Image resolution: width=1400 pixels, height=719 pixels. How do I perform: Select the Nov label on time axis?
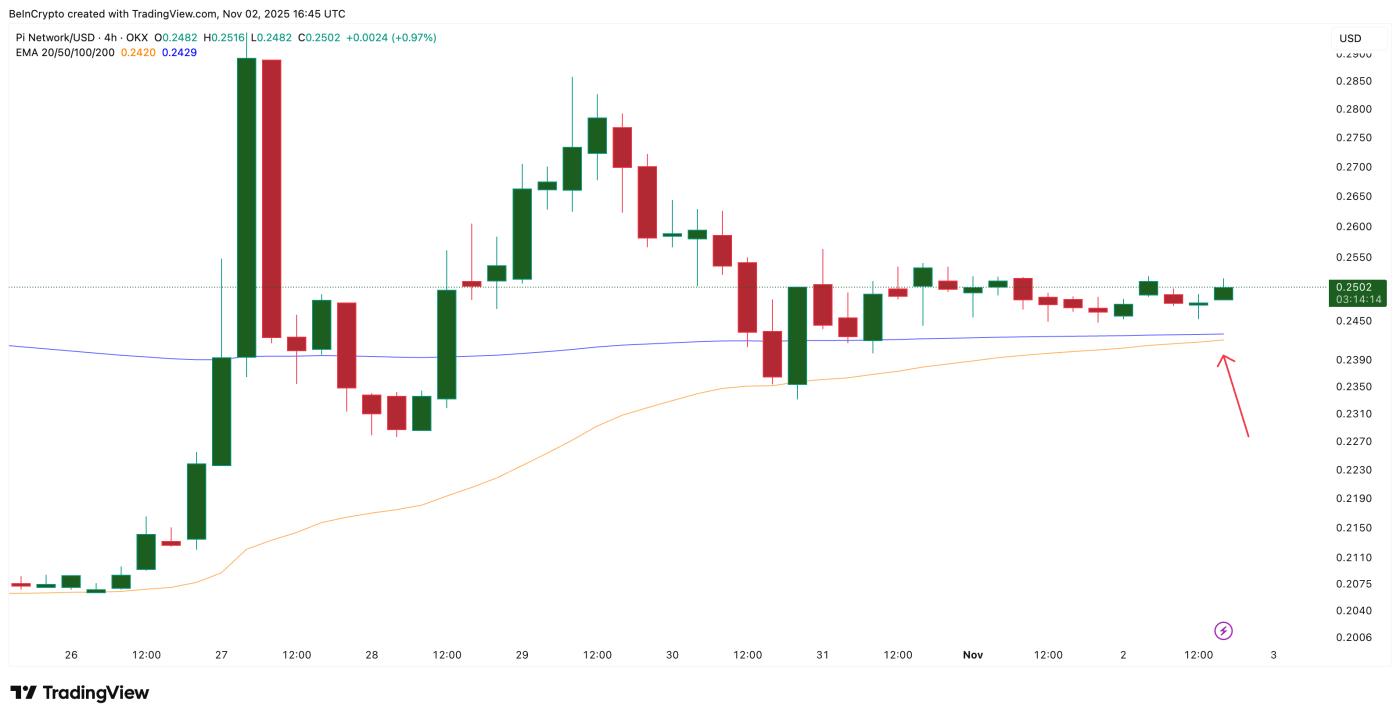tap(973, 655)
